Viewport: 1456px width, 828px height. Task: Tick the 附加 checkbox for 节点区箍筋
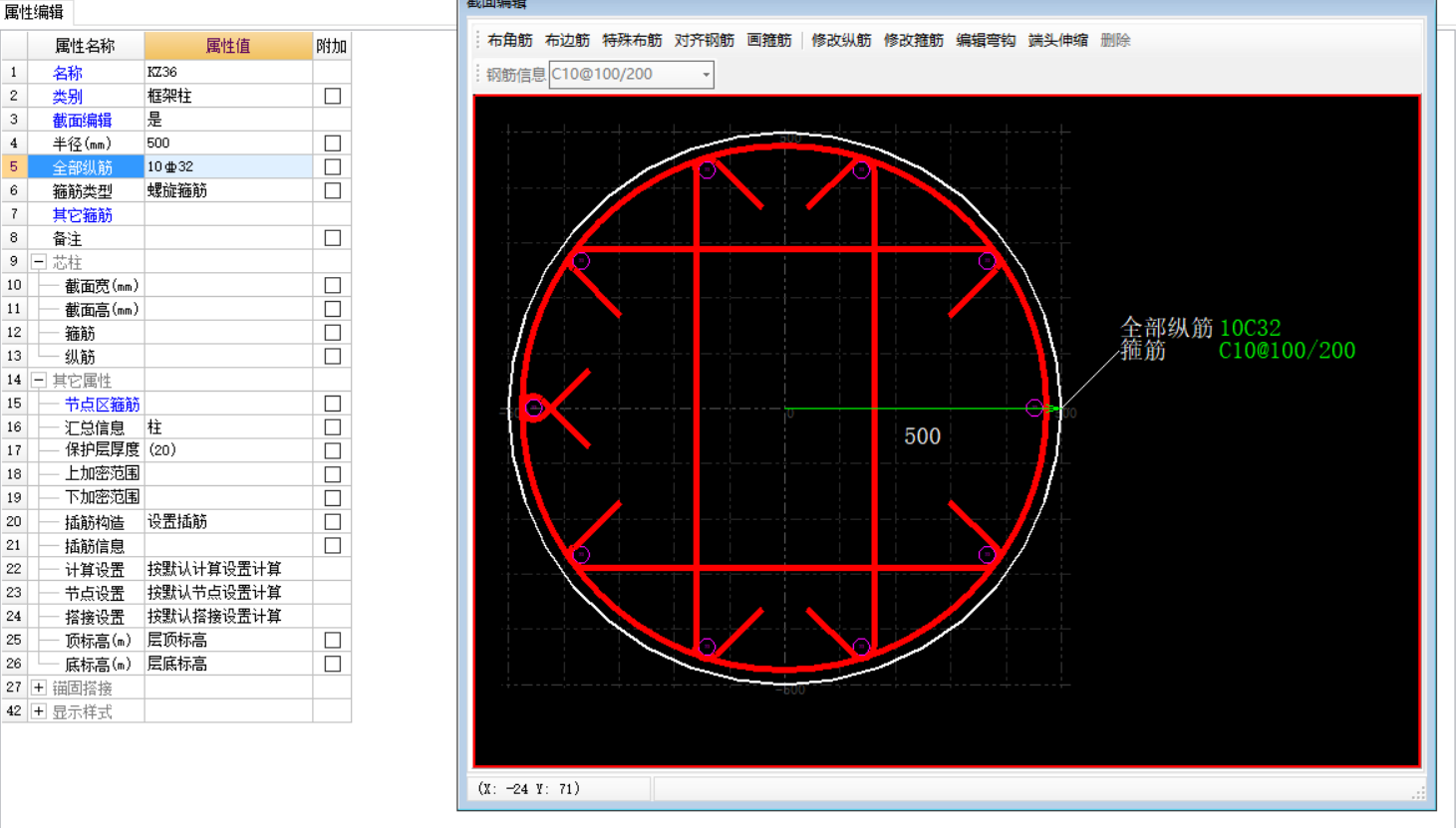(333, 404)
